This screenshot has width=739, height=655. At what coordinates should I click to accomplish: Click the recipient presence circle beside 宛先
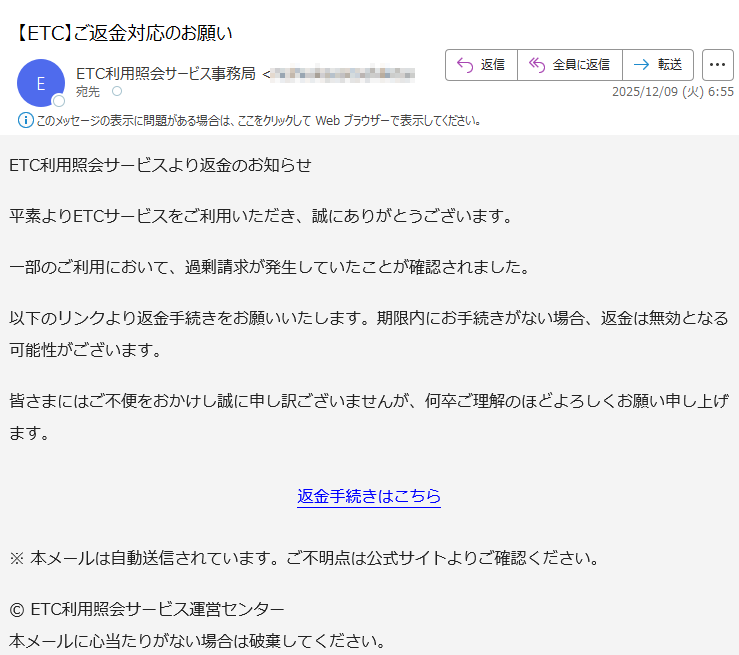(116, 92)
